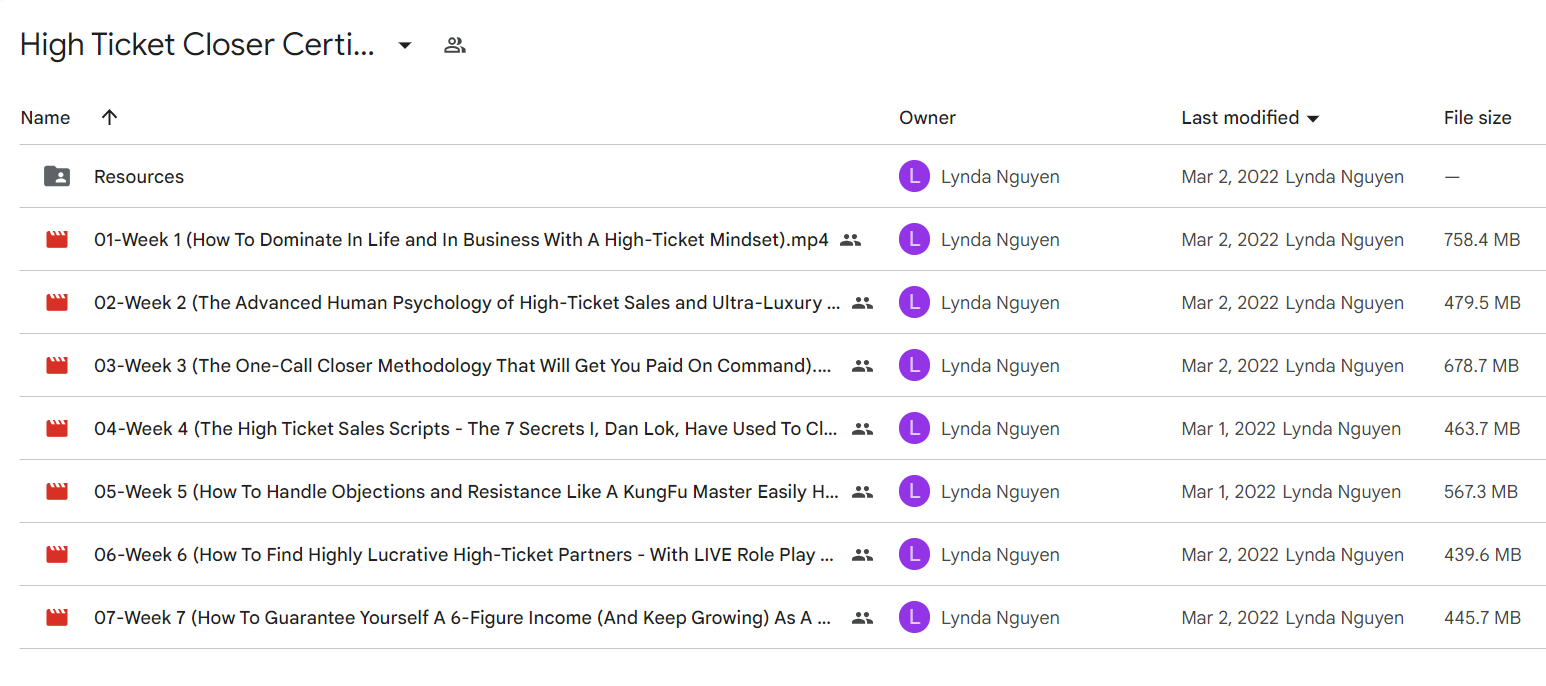Click the owner avatar in the 07-Week 7 row

(x=914, y=618)
